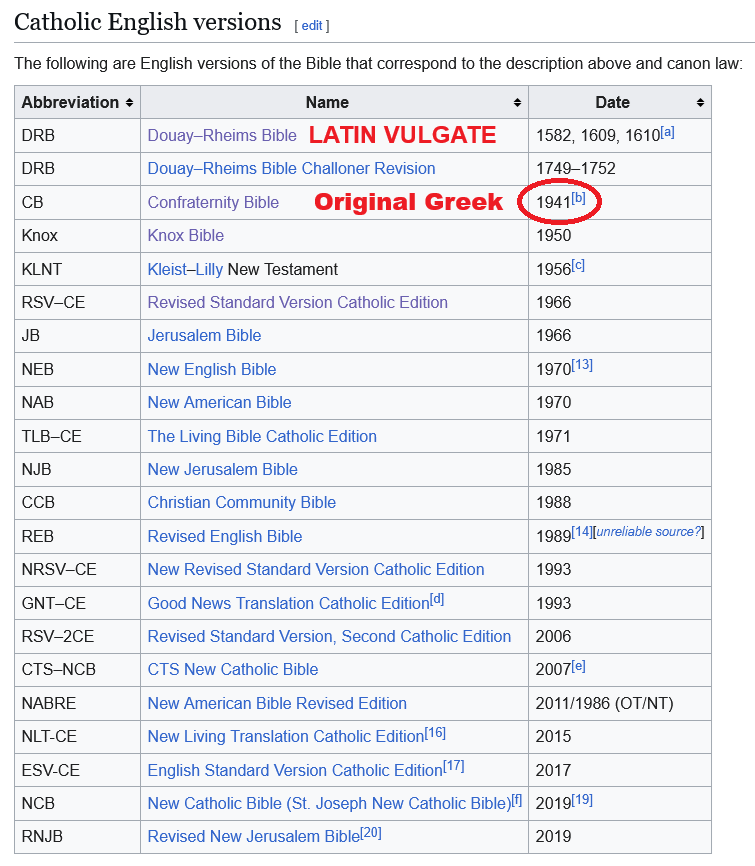755x866 pixels.
Task: Jump to footnote [b] beside 1941
Action: point(578,198)
